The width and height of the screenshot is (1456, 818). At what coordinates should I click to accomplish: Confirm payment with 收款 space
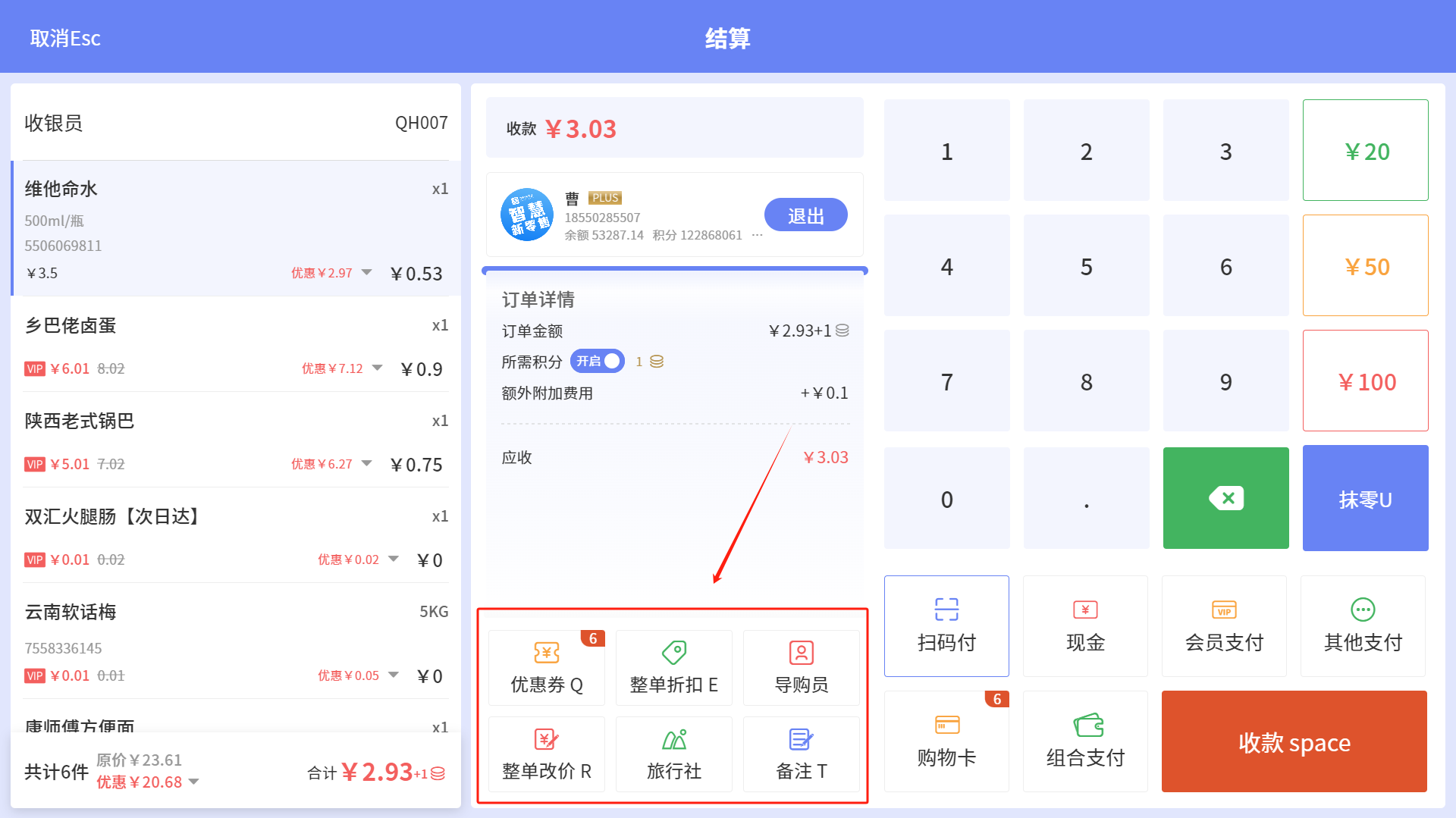pos(1294,741)
